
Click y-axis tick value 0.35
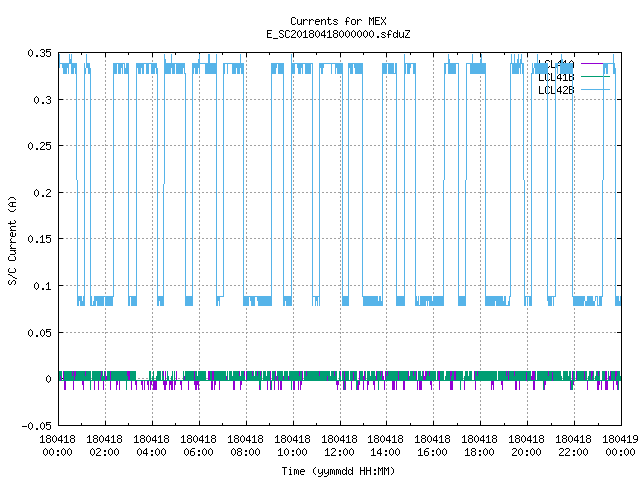(x=40, y=53)
